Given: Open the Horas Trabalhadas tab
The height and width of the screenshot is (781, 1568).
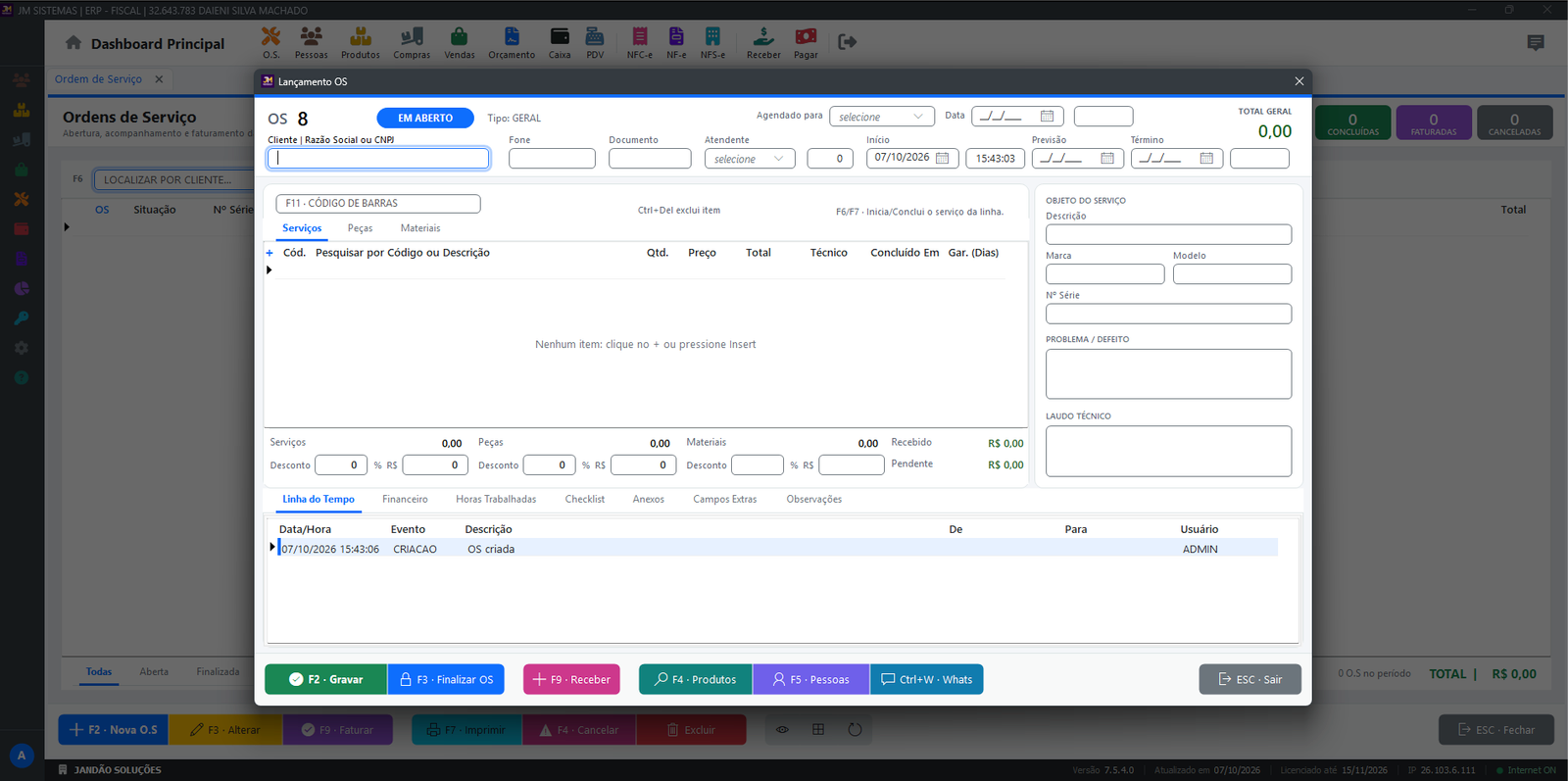Looking at the screenshot, I should 496,500.
